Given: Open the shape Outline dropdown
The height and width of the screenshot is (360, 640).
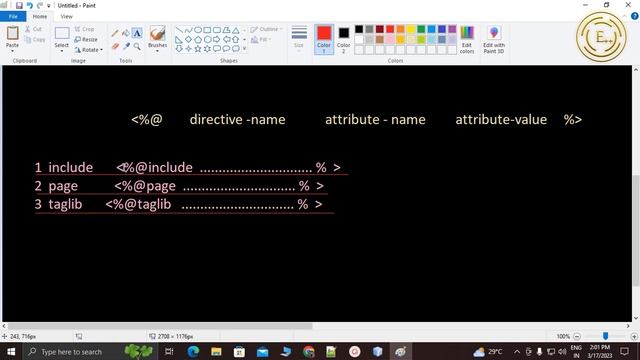Looking at the screenshot, I should 267,29.
